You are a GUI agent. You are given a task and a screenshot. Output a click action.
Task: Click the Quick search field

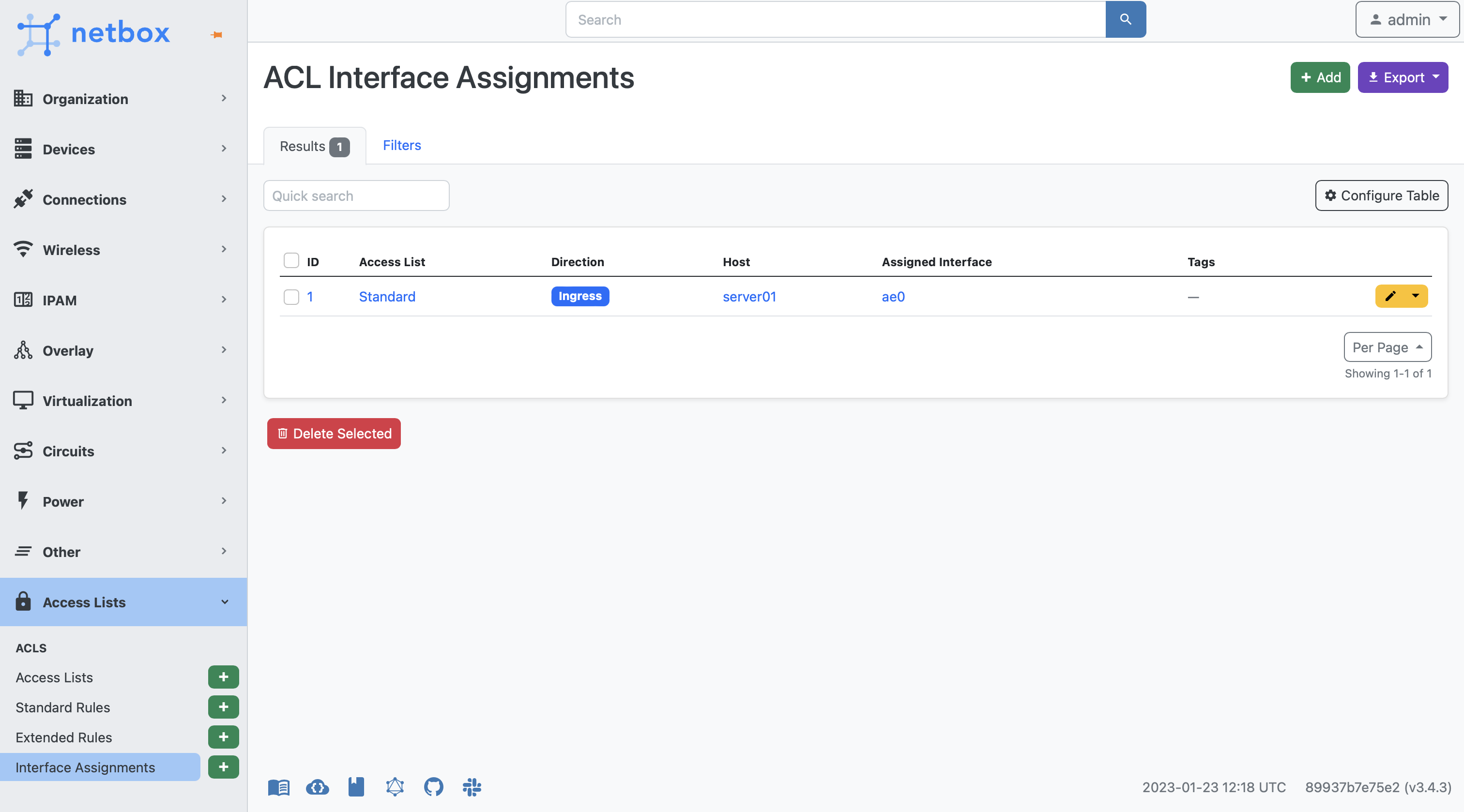click(356, 196)
